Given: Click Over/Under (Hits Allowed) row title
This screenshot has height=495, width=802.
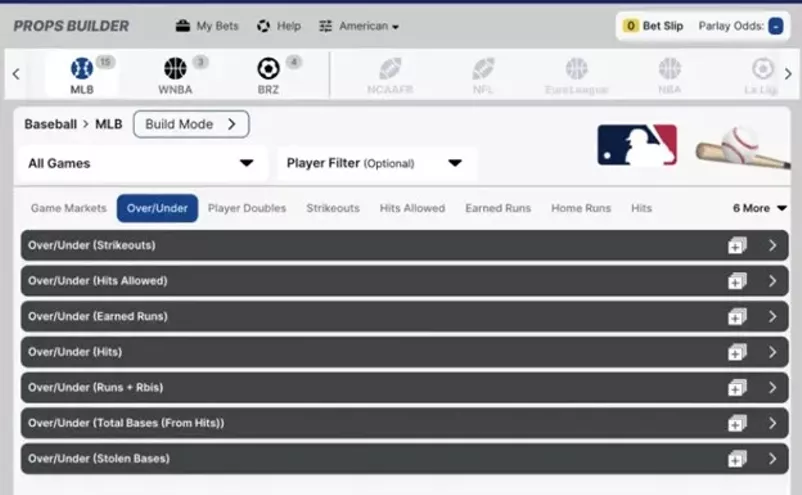Looking at the screenshot, I should (x=98, y=281).
